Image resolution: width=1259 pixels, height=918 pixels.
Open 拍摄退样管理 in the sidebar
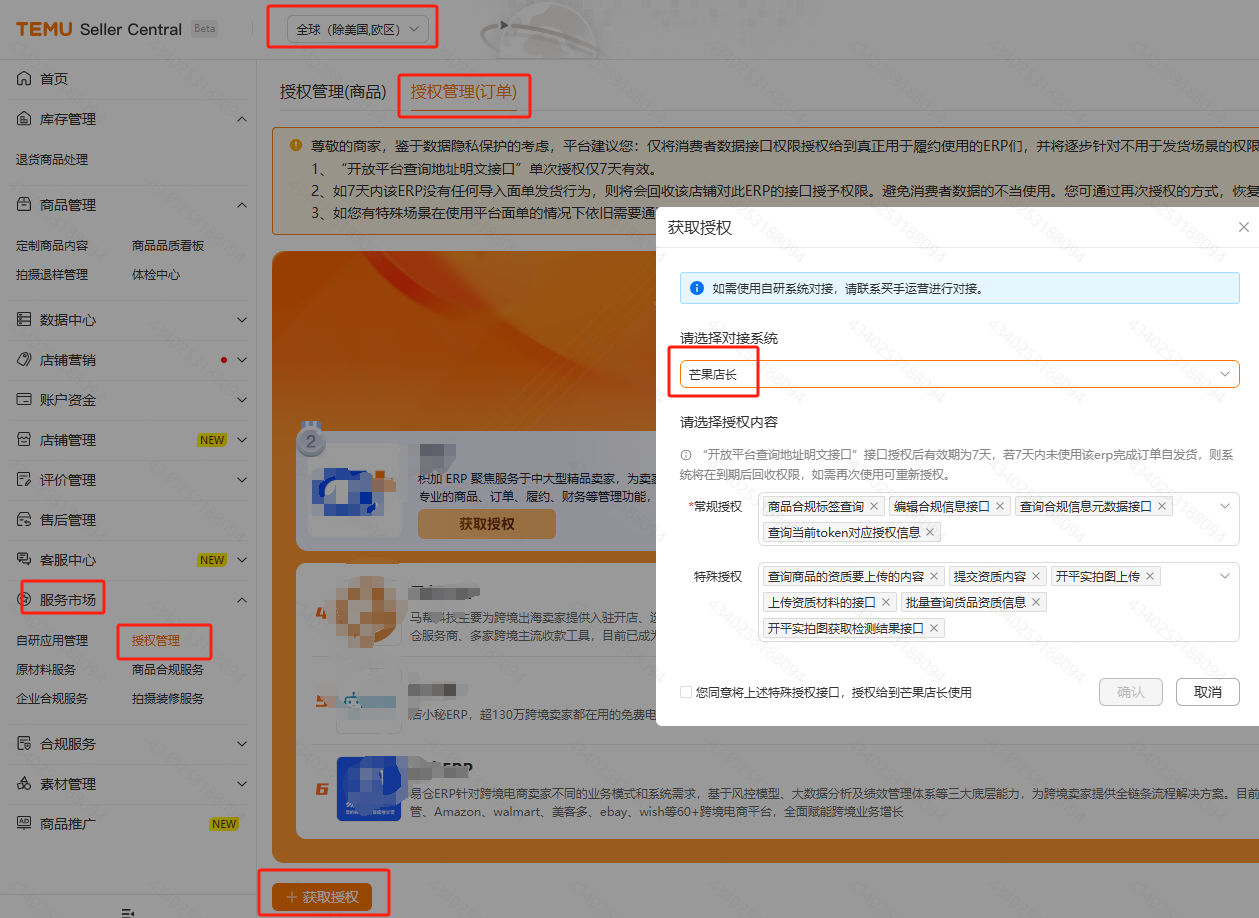(x=52, y=274)
